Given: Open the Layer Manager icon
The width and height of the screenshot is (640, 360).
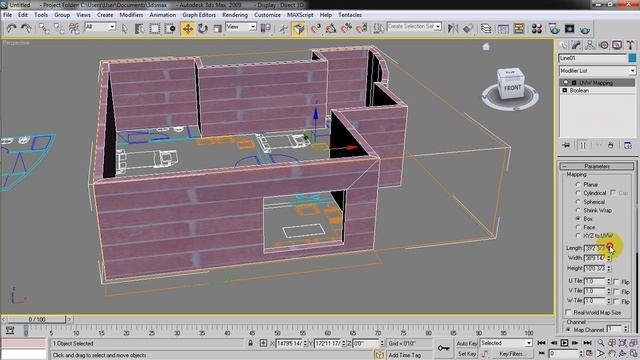Looking at the screenshot, I should click(486, 29).
